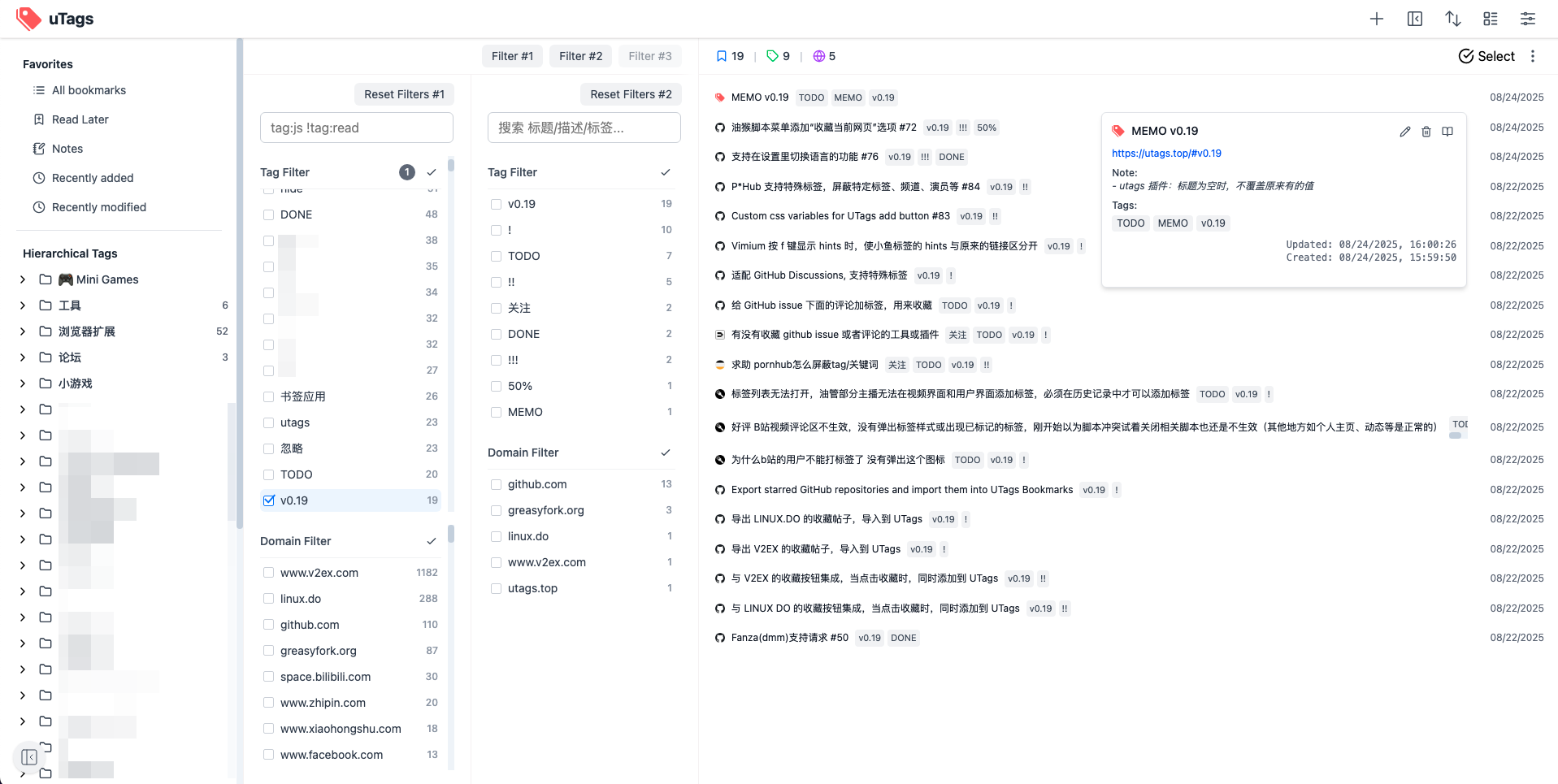Check www.v2ex.com in Filter #1 domain list
This screenshot has width=1558, height=784.
[x=269, y=573]
